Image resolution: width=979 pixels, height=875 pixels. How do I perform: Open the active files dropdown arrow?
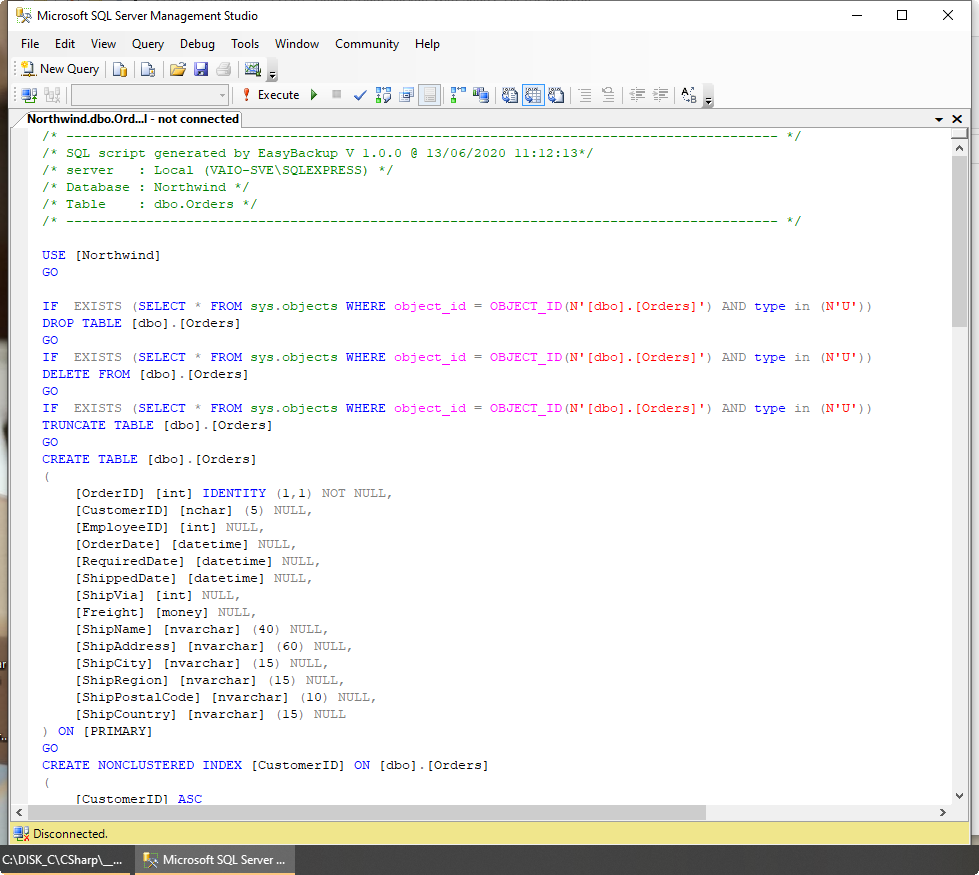click(x=938, y=119)
